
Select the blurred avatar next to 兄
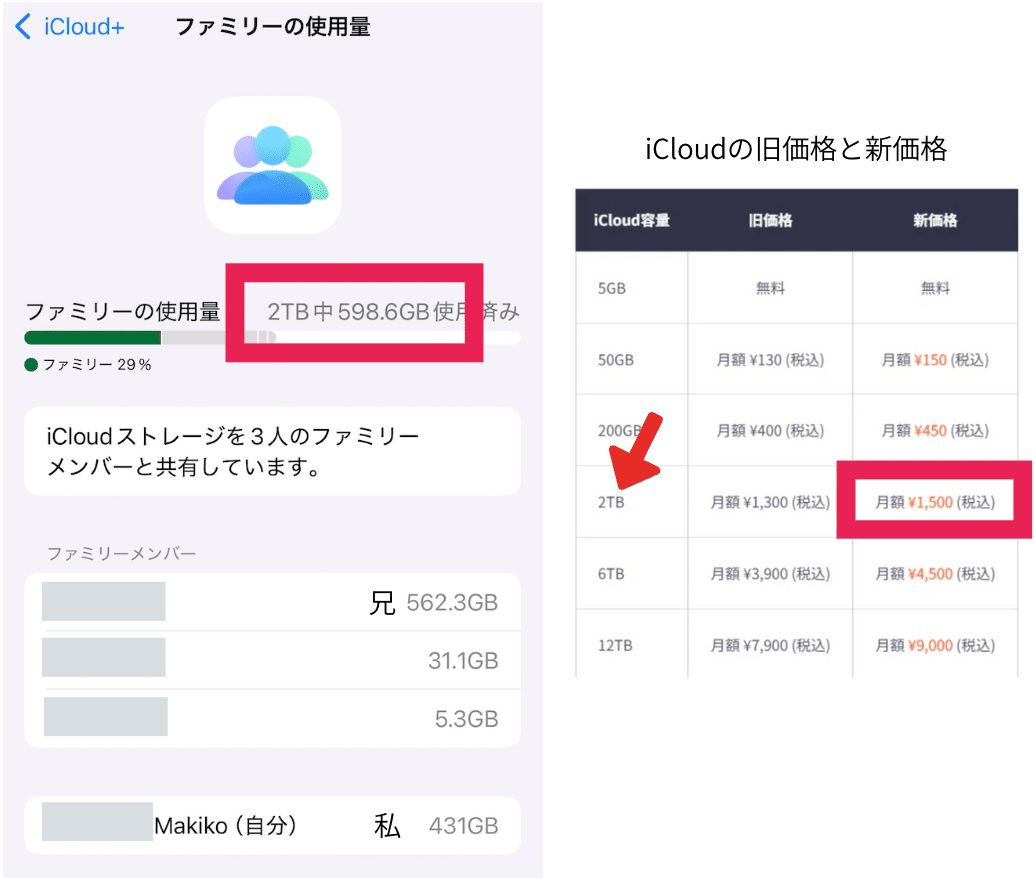click(105, 601)
